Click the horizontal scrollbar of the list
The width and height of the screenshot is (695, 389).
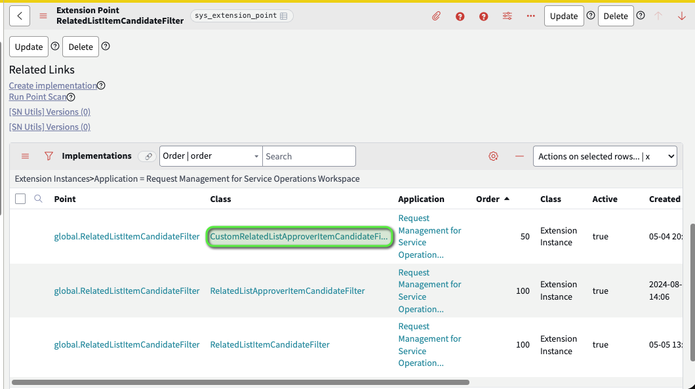(240, 382)
